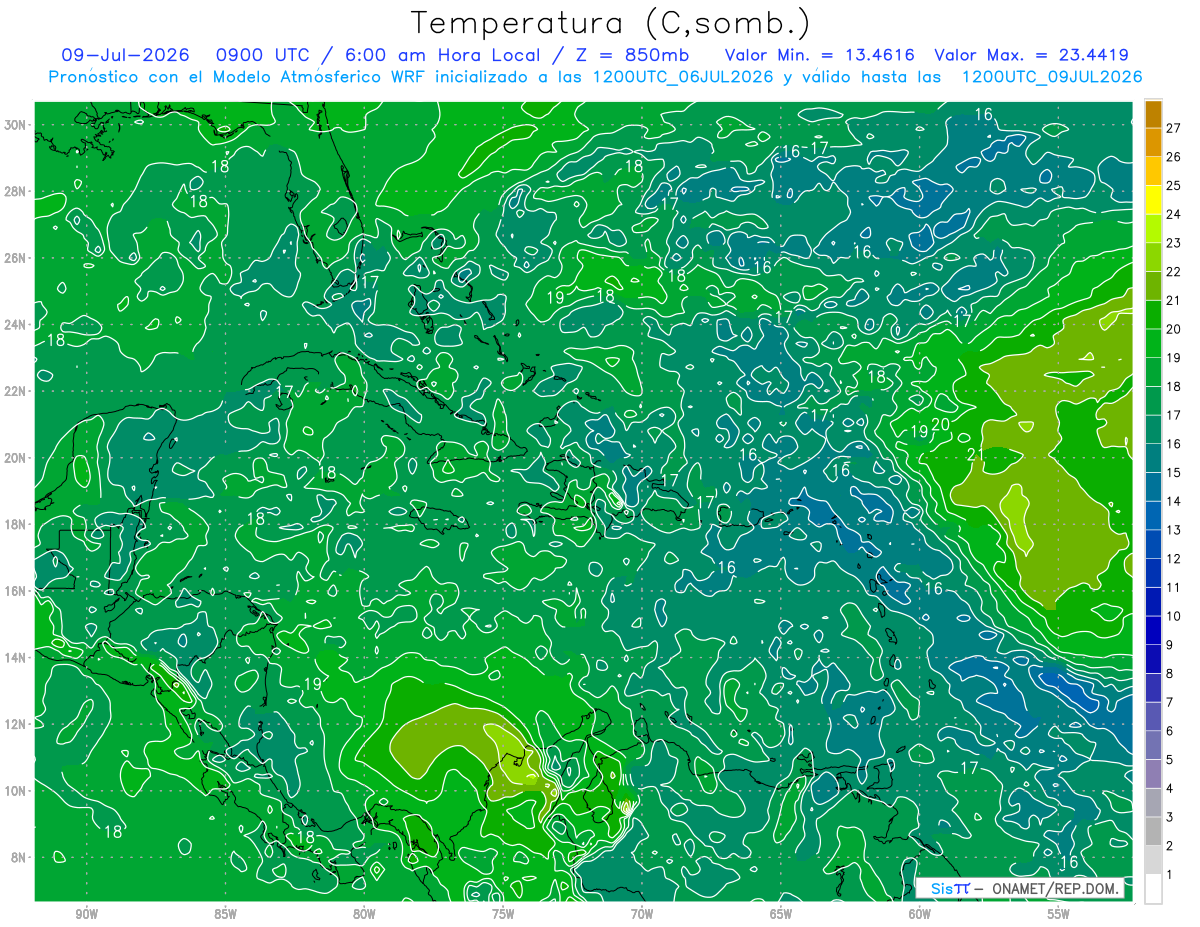Click the "11" label on colour scale
The image size is (1200, 927).
[1173, 587]
